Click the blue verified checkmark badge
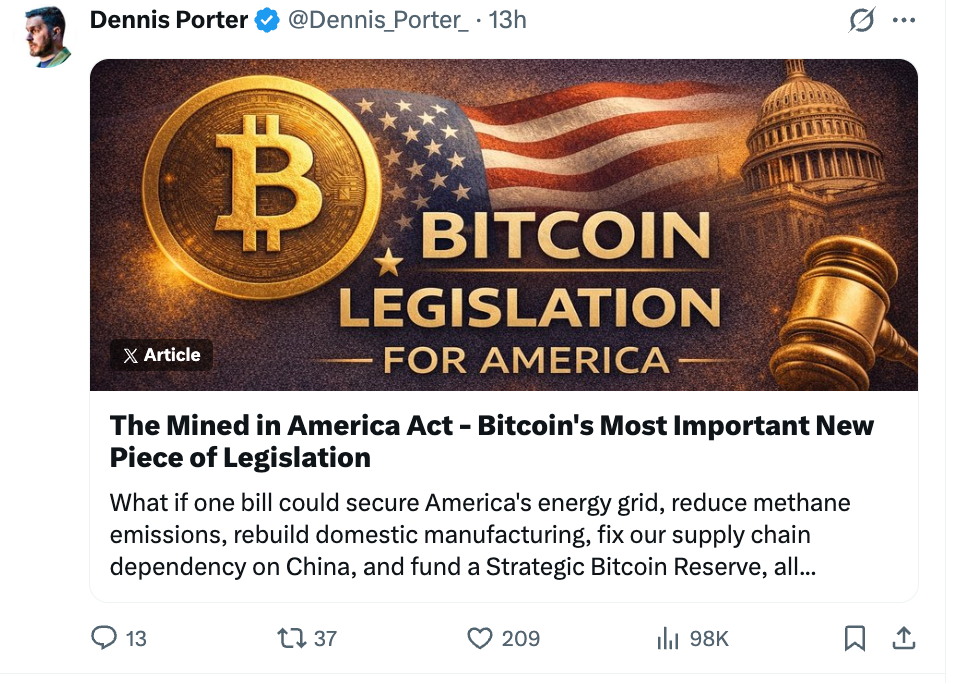 [267, 20]
